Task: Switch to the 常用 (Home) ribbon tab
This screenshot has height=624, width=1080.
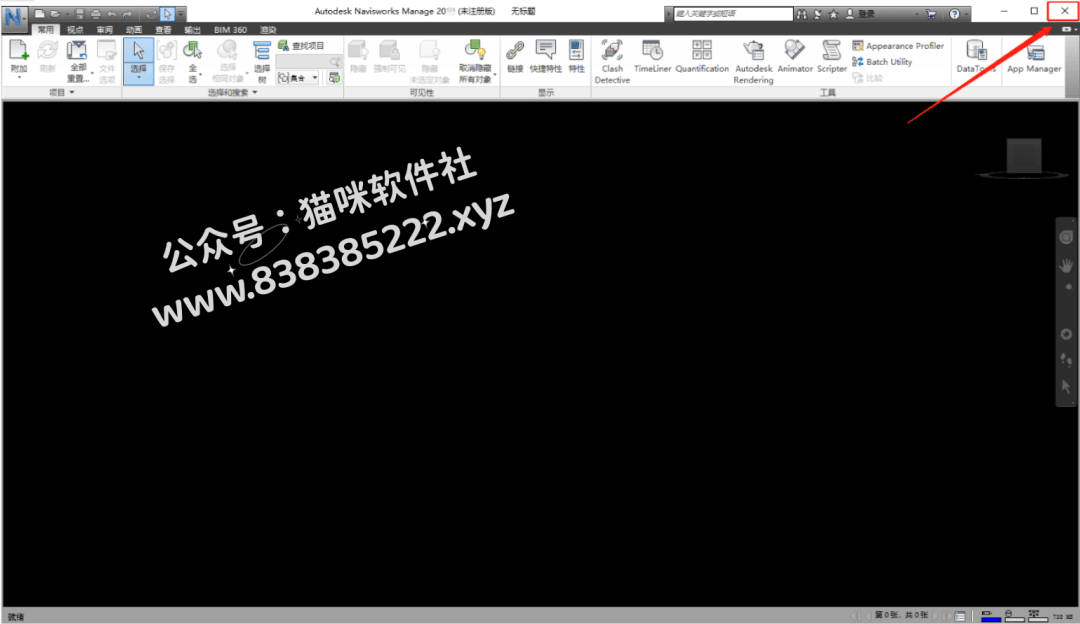Action: (x=45, y=30)
